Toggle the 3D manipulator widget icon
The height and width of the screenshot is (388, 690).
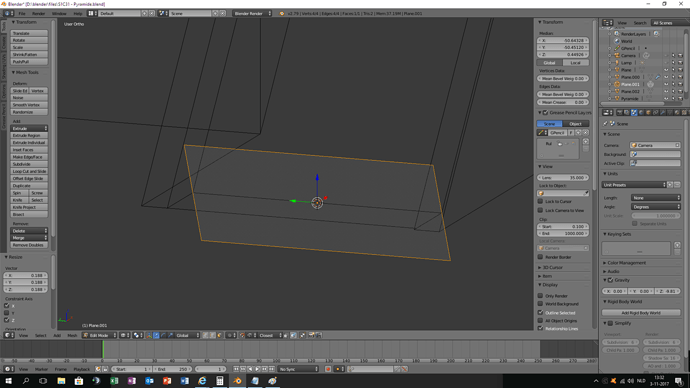click(149, 335)
